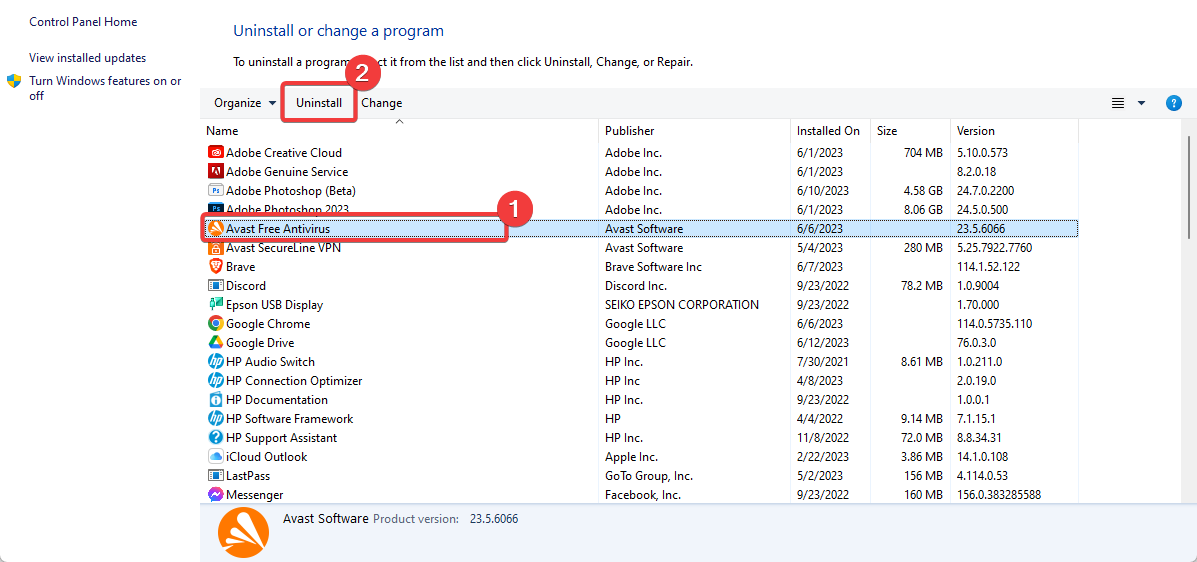The width and height of the screenshot is (1197, 562).
Task: Click the Adobe Creative Cloud icon
Action: [x=215, y=153]
